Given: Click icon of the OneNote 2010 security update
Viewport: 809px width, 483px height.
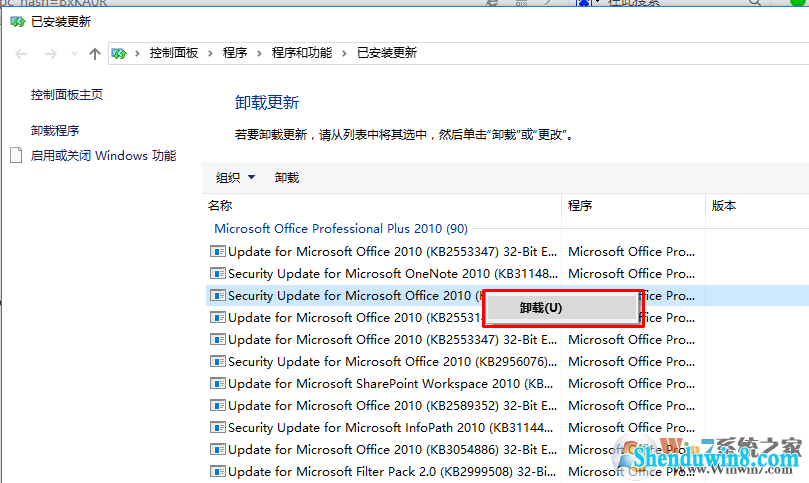Looking at the screenshot, I should (x=218, y=273).
